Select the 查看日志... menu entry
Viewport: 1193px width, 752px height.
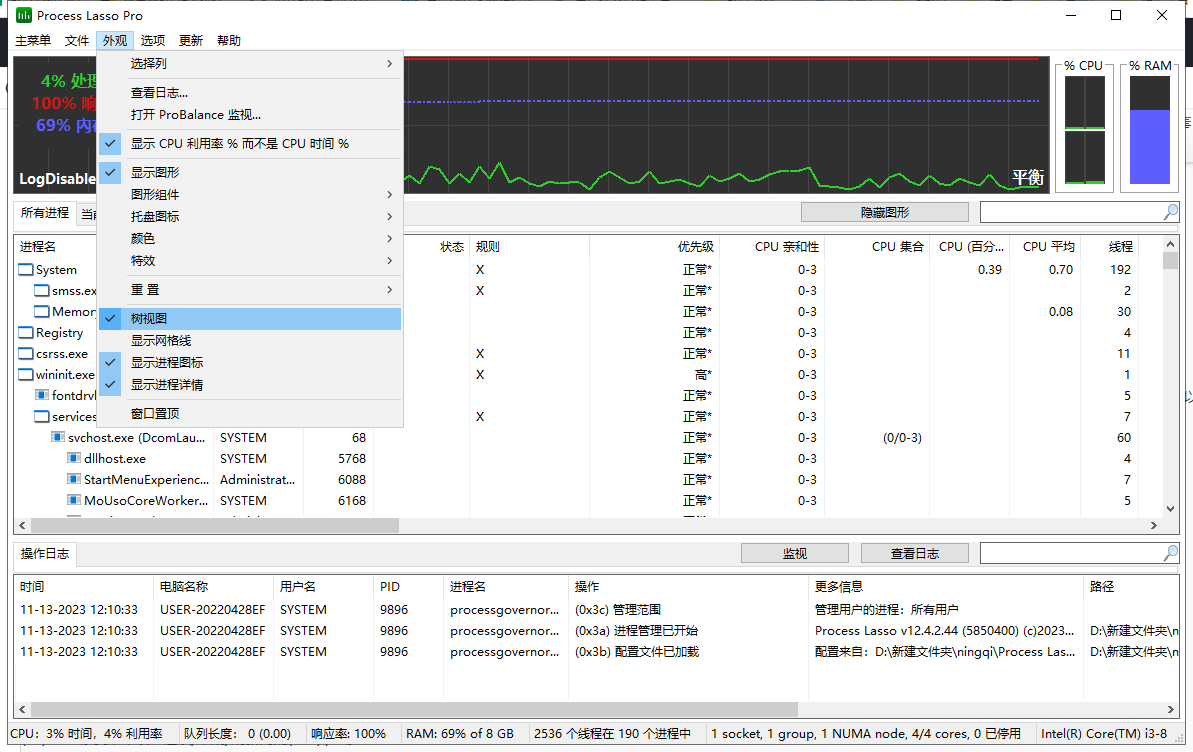[x=250, y=93]
